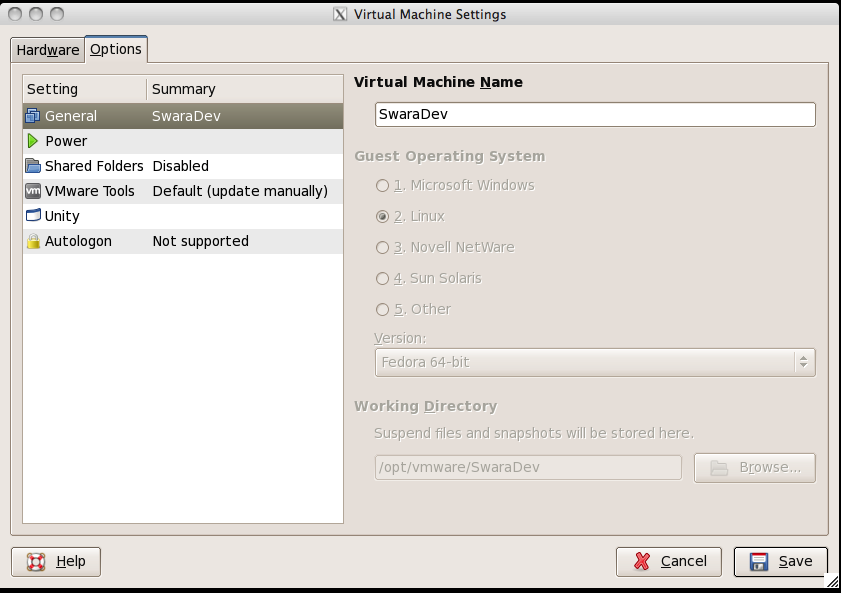Click the green Power arrow icon
This screenshot has width=841, height=593.
click(x=33, y=141)
